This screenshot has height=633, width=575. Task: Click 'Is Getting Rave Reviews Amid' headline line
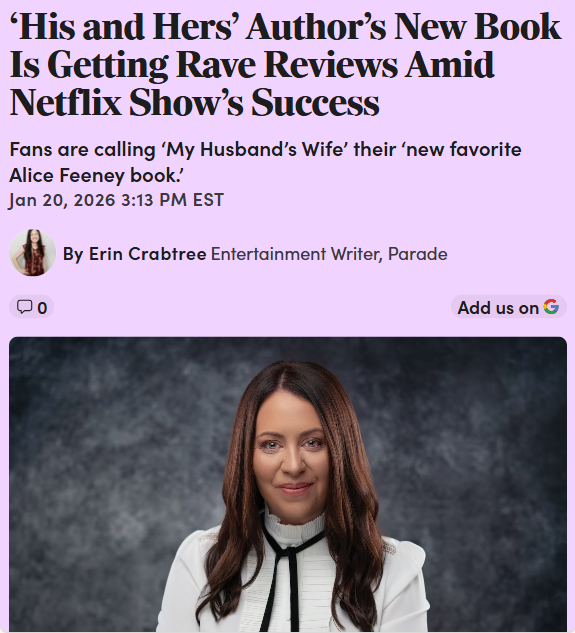(252, 65)
